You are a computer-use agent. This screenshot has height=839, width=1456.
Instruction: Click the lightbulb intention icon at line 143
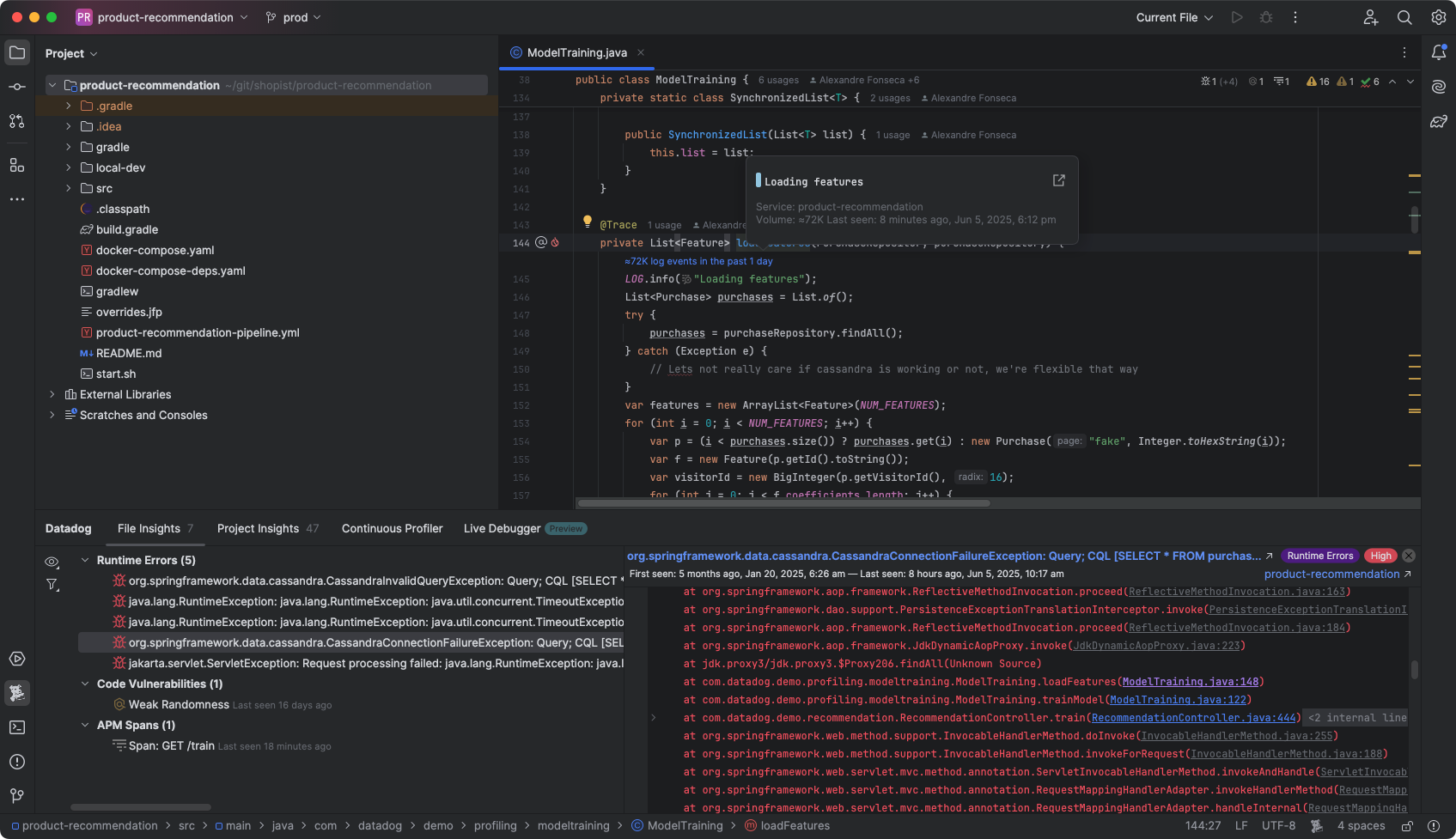tap(588, 222)
